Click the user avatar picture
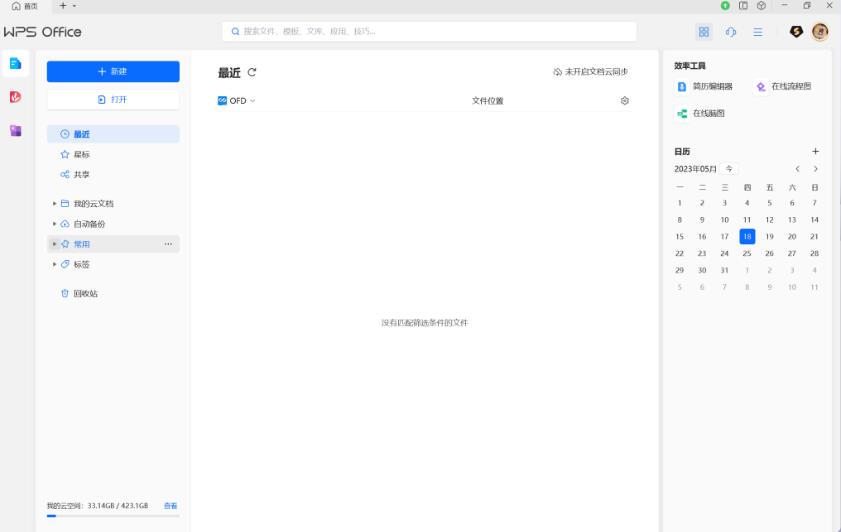The width and height of the screenshot is (841, 532). (x=820, y=32)
